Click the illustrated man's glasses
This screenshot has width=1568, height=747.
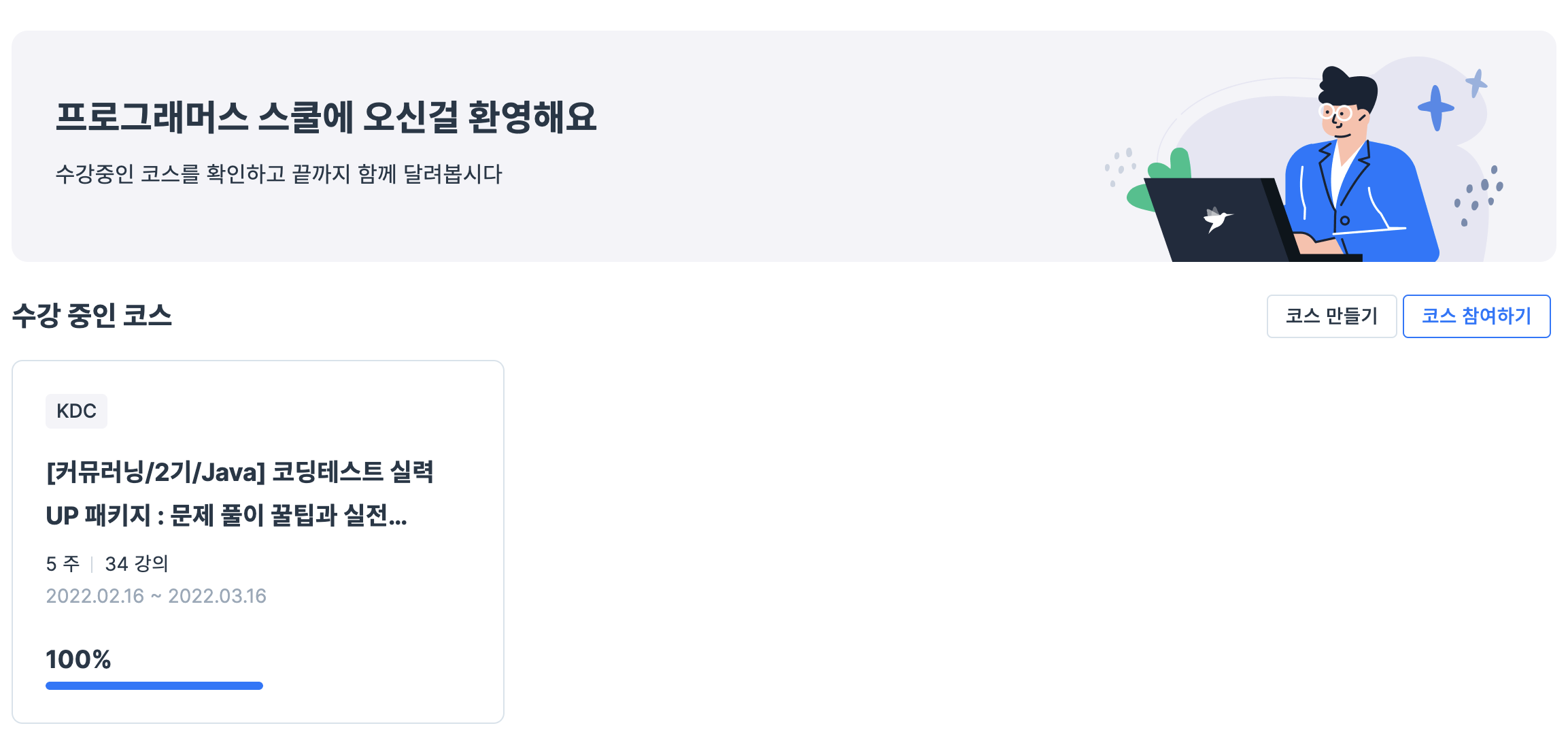(x=1335, y=112)
